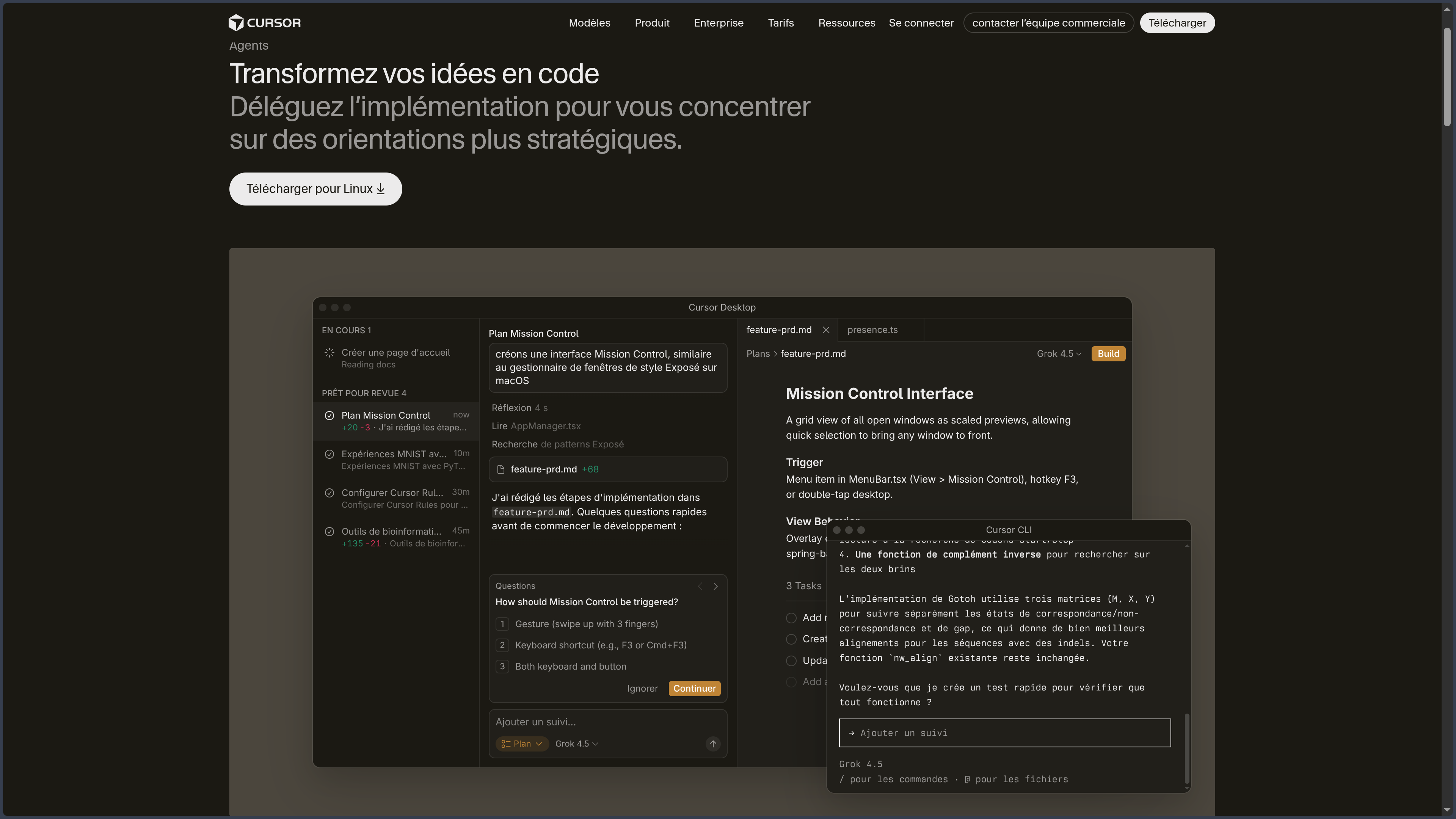
Task: Open the Enterprise menu item
Action: 719,23
